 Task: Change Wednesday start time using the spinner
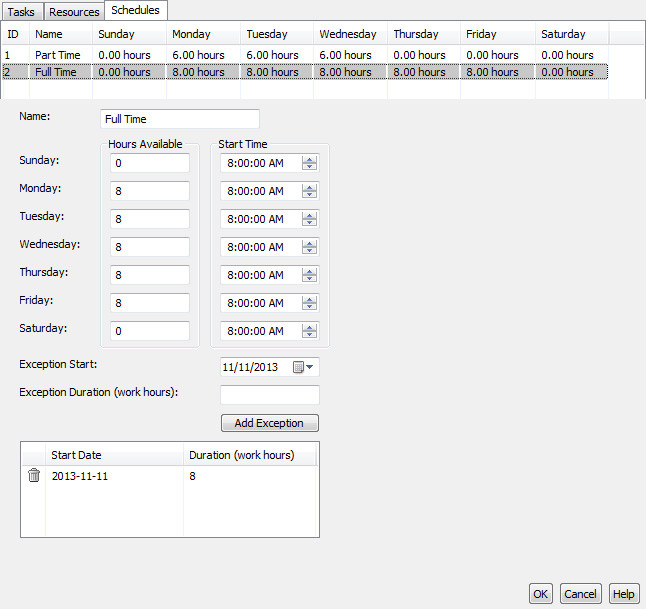(309, 247)
